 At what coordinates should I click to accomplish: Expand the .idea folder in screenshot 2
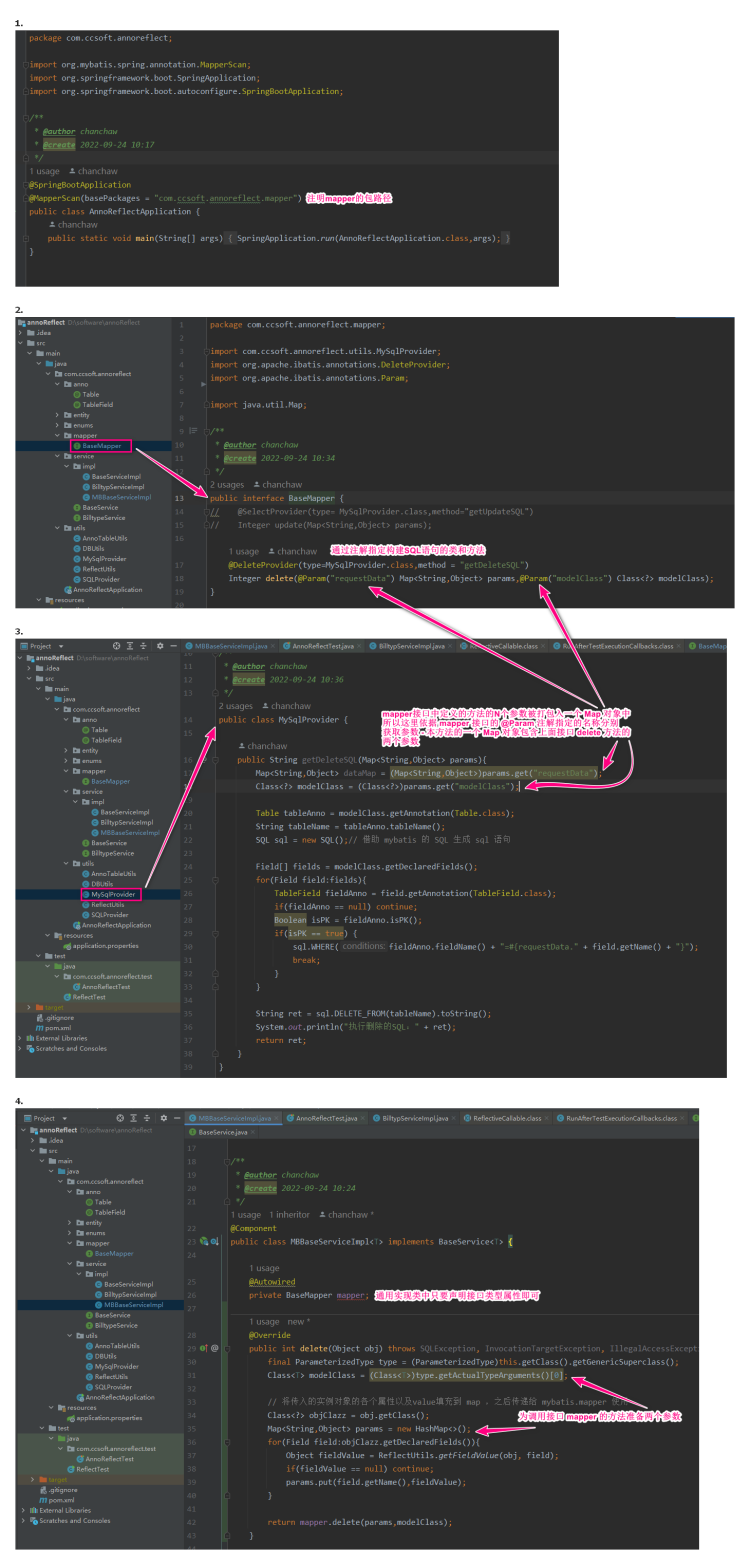[x=20, y=333]
